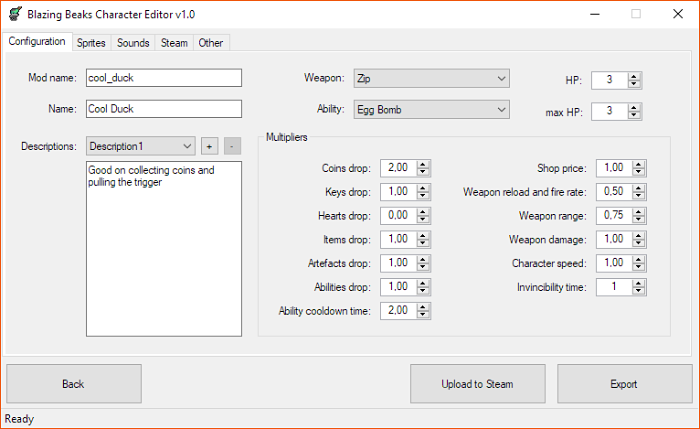Increase Ability cooldown time value
Screen dimensions: 700x429
(x=423, y=307)
